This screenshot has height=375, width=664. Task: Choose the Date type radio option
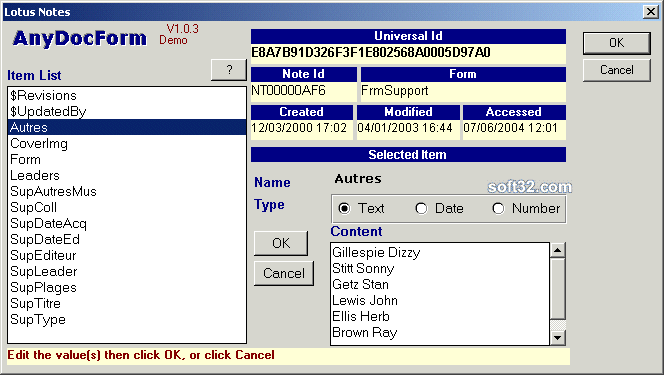tap(421, 208)
